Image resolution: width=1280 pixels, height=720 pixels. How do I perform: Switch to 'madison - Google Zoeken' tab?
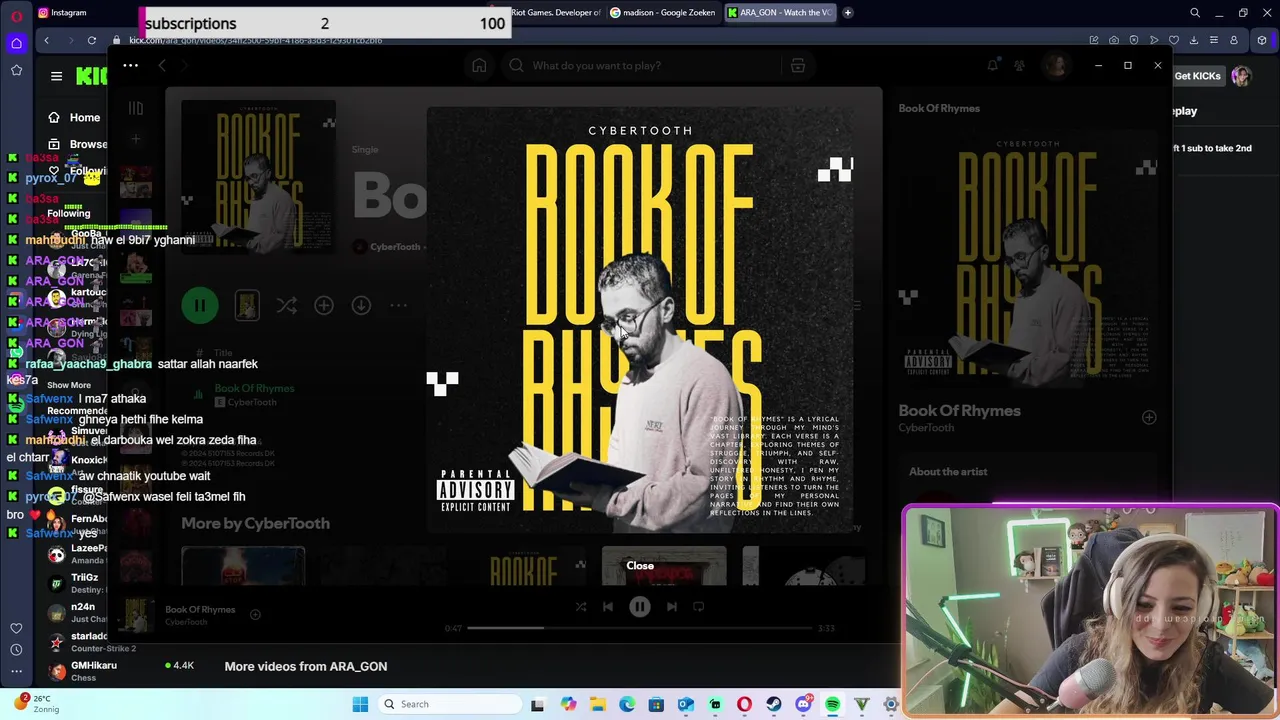tap(662, 13)
